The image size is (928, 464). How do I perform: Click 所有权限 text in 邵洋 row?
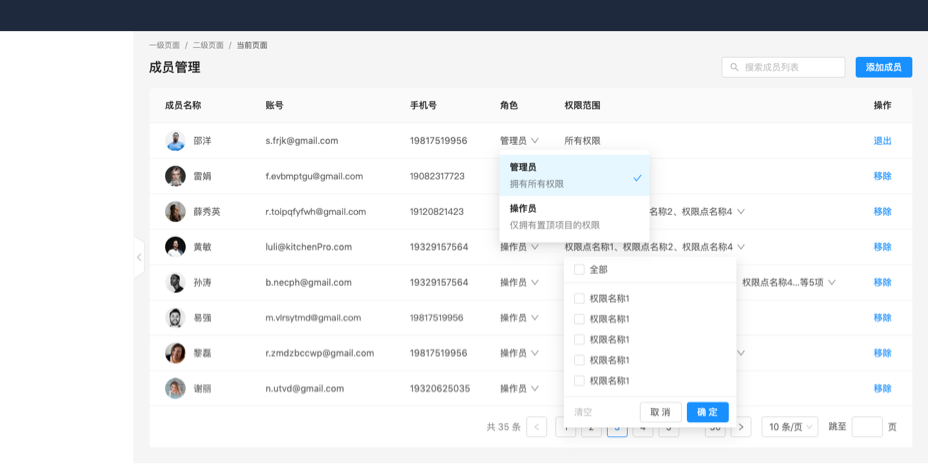click(x=582, y=141)
